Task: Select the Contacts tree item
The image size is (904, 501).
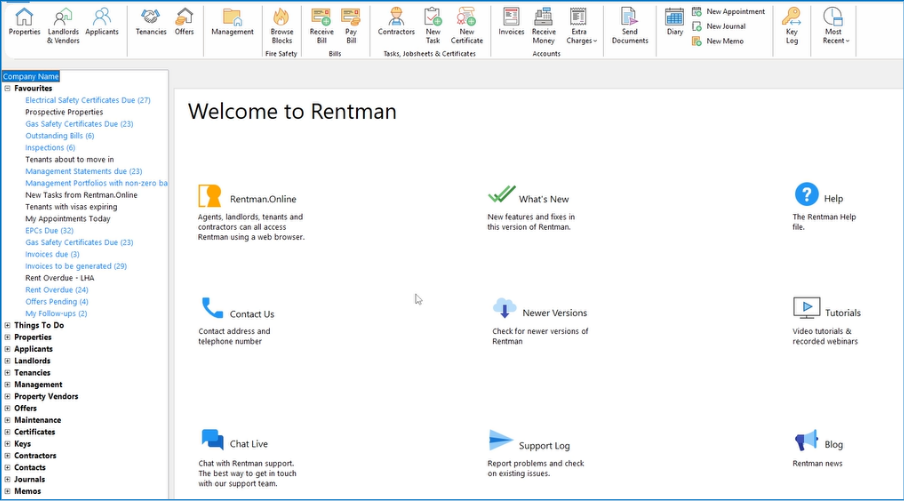Action: pos(29,468)
